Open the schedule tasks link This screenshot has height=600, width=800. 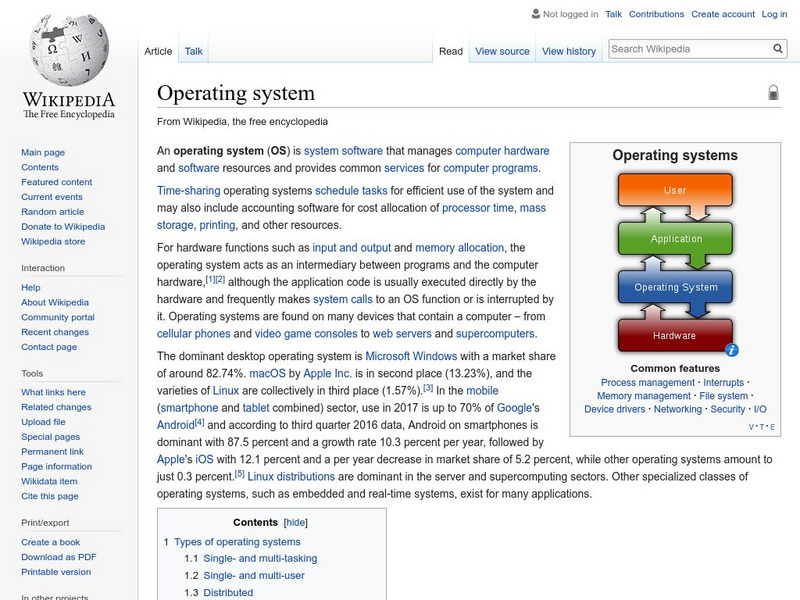pyautogui.click(x=351, y=190)
